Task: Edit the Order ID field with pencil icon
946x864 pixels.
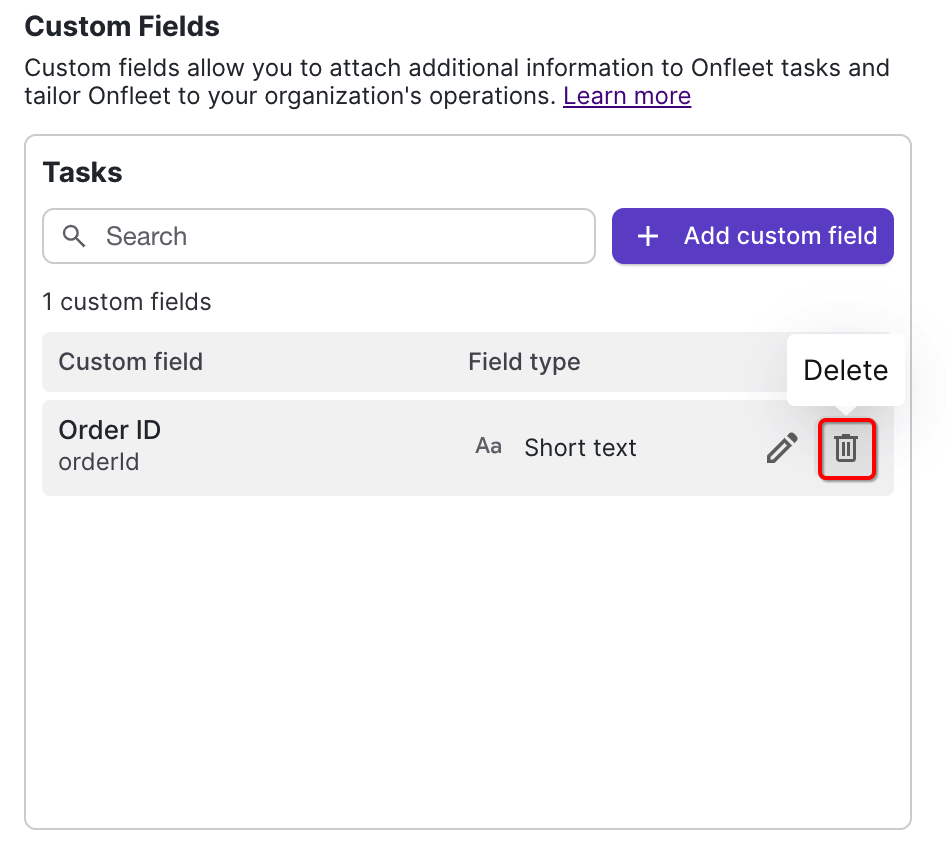Action: coord(782,448)
